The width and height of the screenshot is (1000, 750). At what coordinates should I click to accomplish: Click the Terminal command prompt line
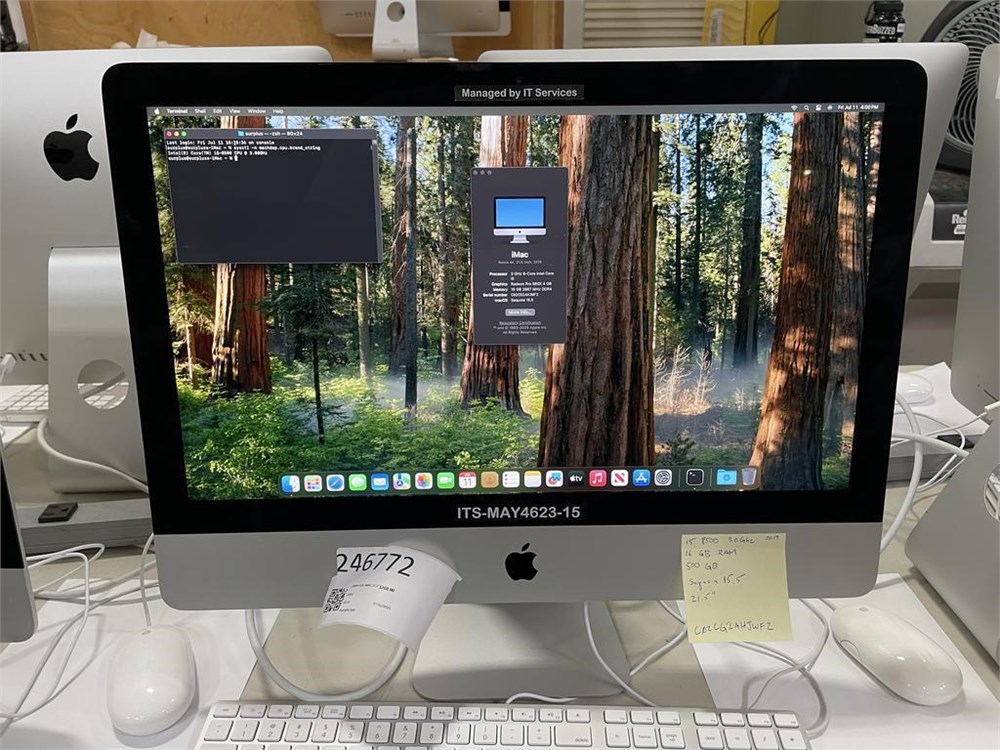(x=203, y=159)
